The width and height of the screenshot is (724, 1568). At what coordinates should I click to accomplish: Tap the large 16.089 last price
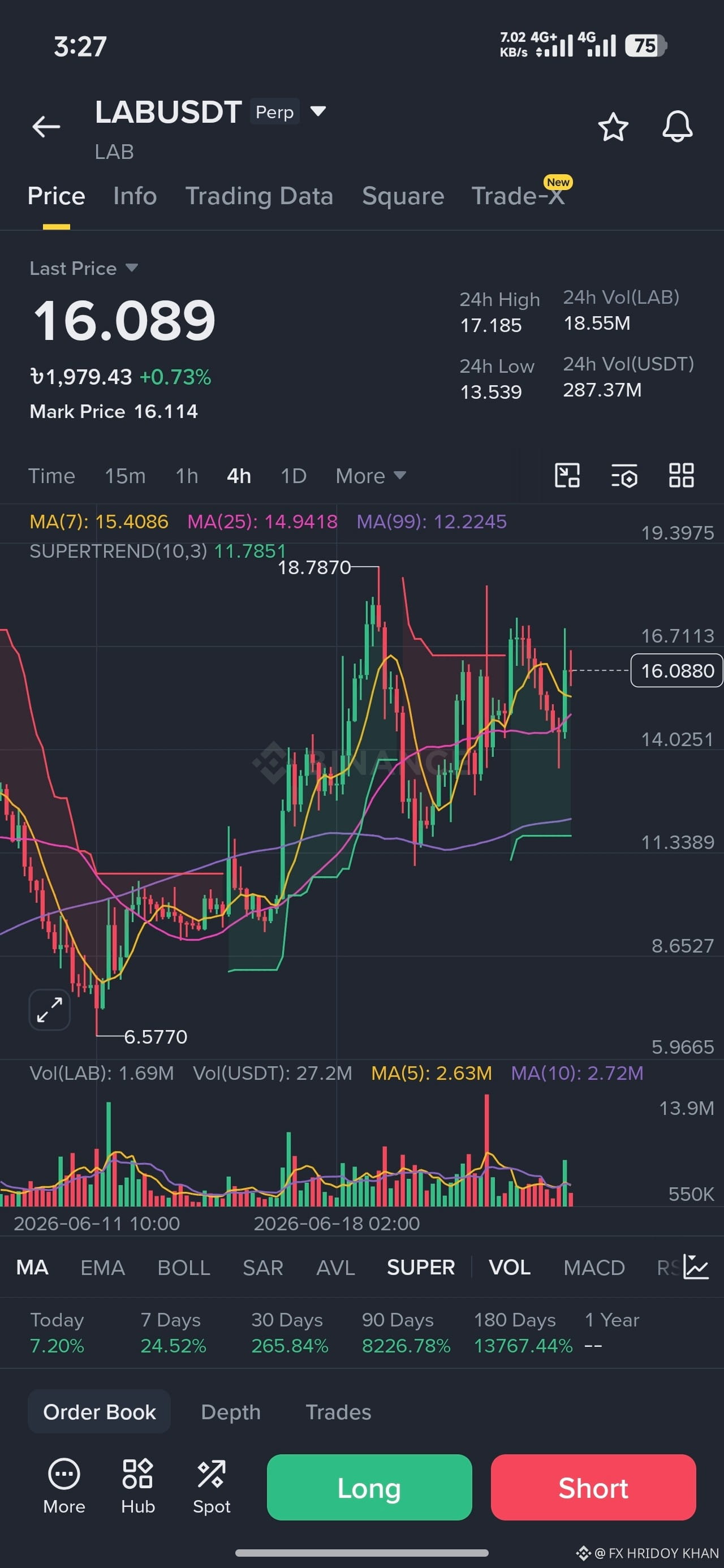click(124, 320)
